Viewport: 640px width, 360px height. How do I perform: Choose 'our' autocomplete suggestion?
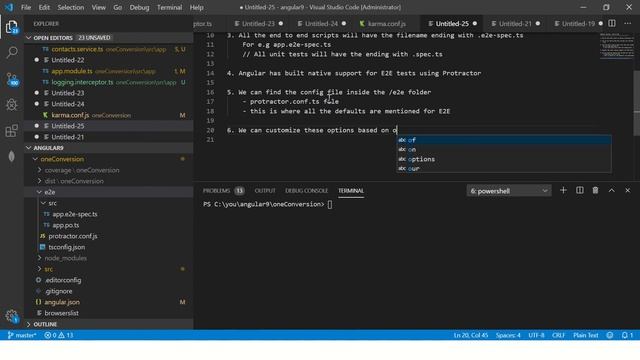[x=504, y=169]
